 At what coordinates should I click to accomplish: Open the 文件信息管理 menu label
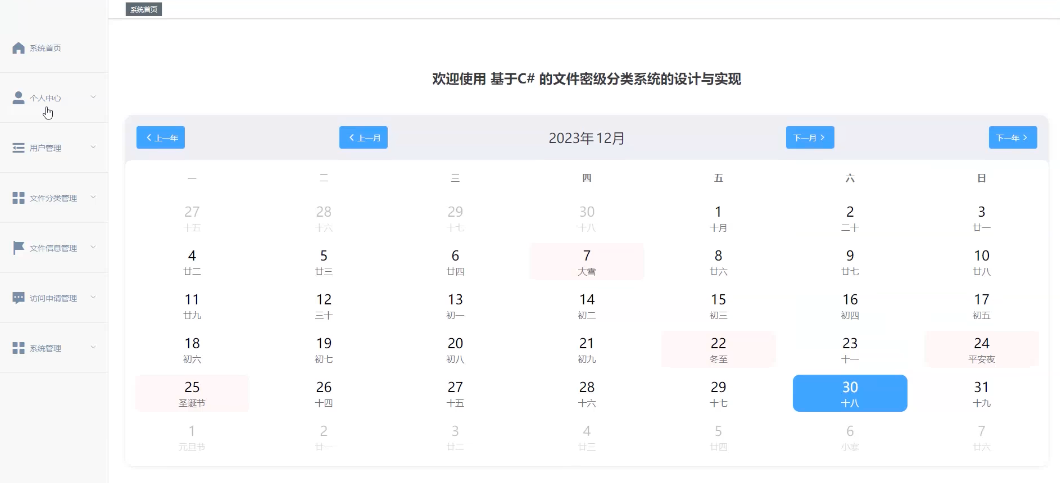(53, 248)
